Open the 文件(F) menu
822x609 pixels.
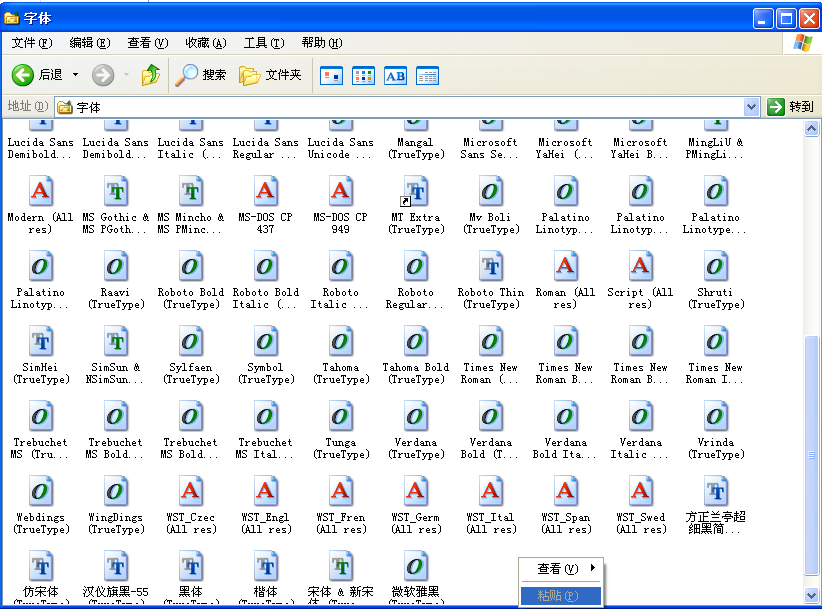pyautogui.click(x=32, y=43)
